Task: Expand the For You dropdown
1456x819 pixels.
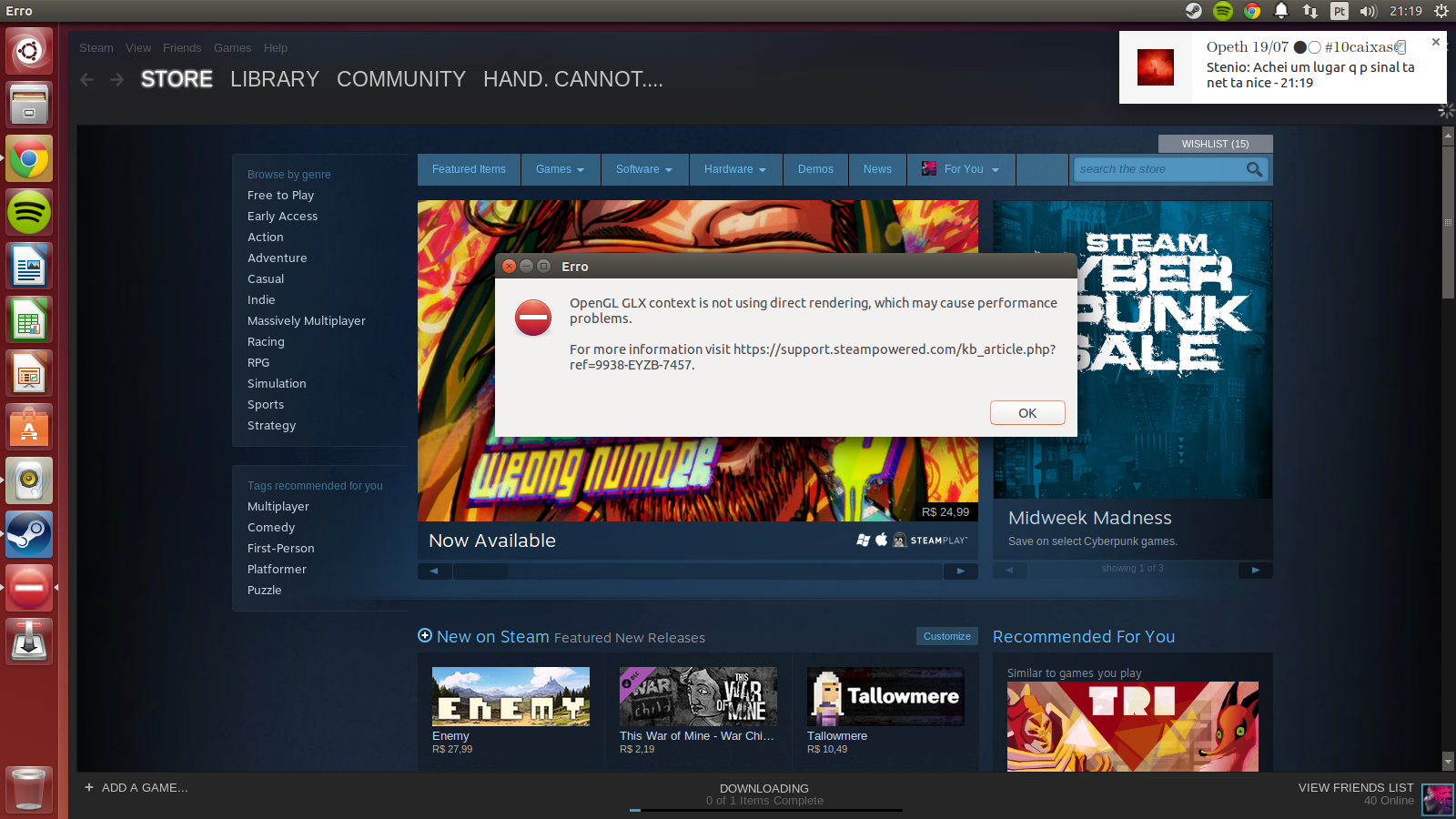Action: point(961,169)
